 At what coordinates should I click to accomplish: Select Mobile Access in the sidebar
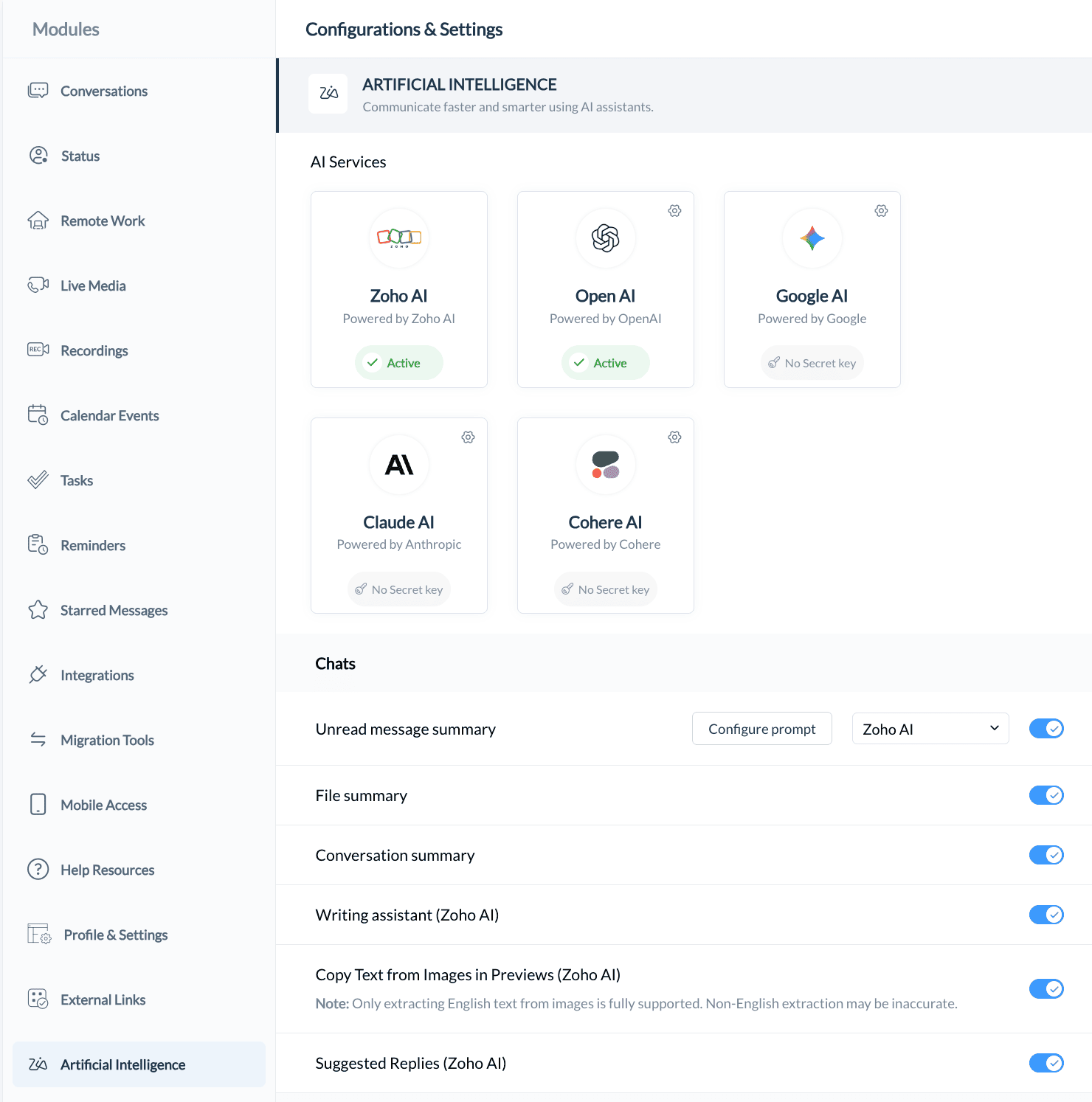click(x=139, y=805)
